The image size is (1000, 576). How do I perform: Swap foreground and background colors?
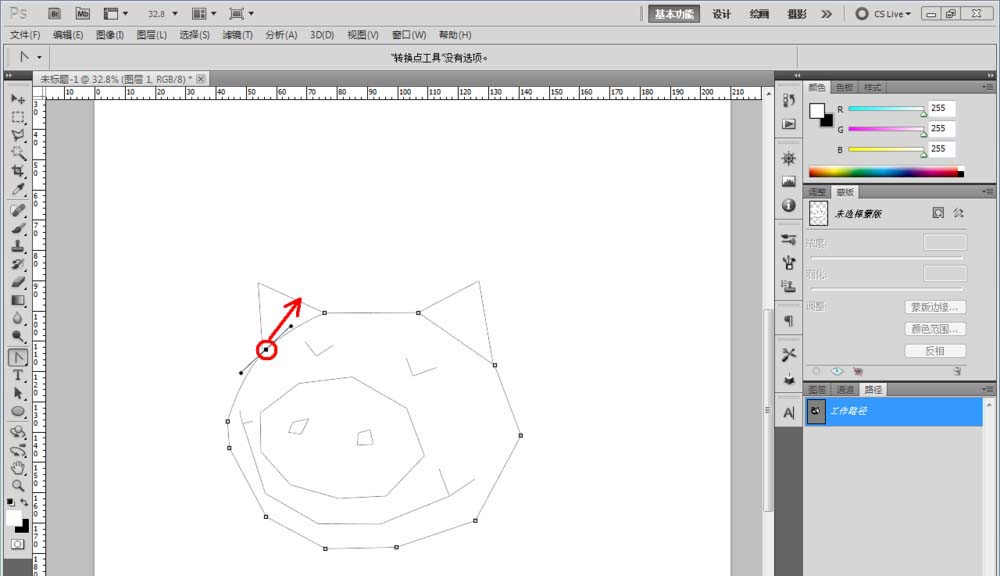[x=25, y=502]
